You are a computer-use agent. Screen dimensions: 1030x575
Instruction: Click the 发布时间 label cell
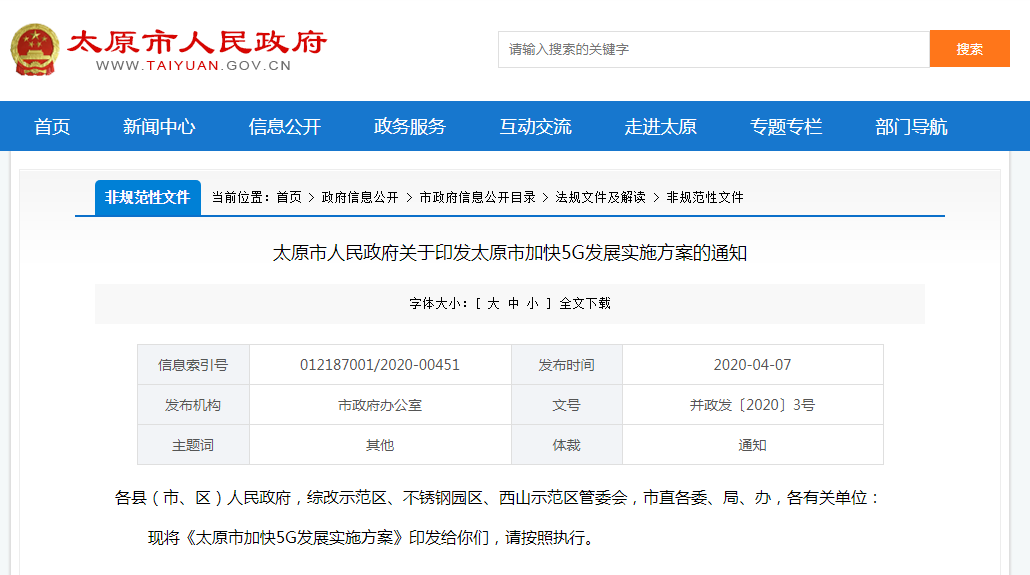click(566, 365)
